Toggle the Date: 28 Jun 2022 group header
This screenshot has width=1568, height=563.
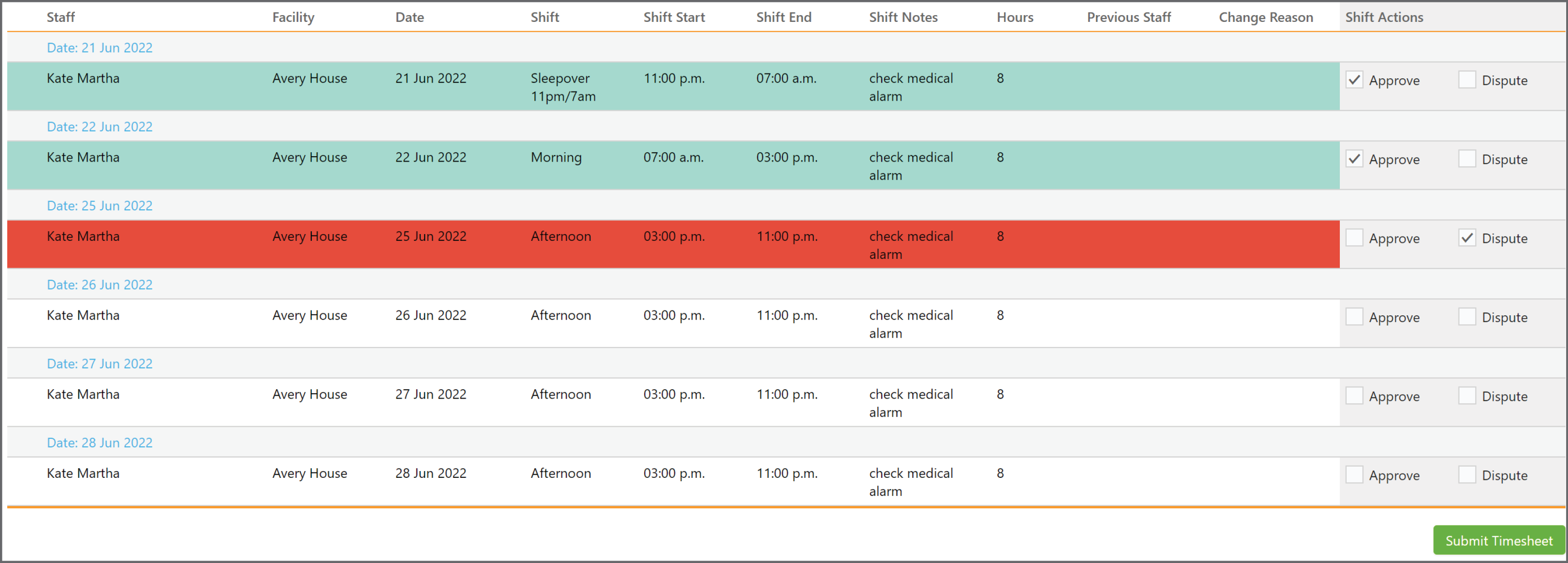(100, 442)
